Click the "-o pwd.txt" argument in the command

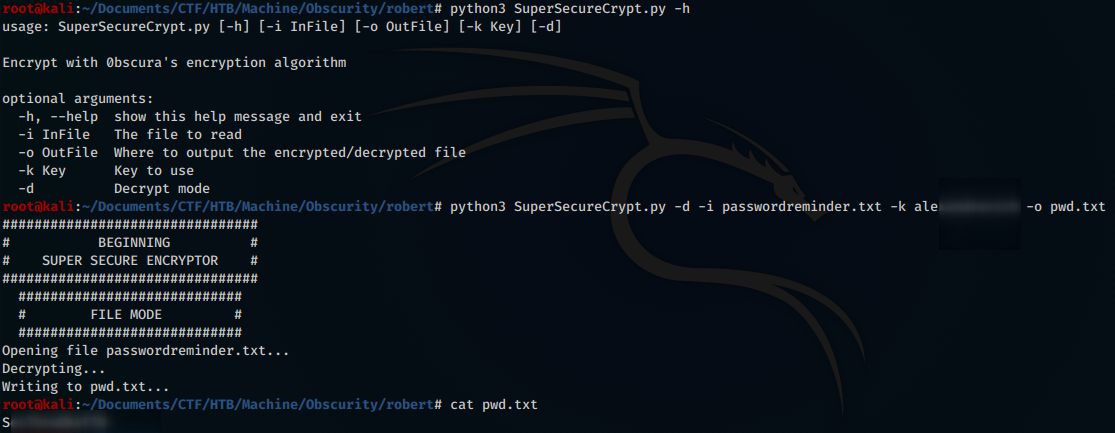[1066, 207]
